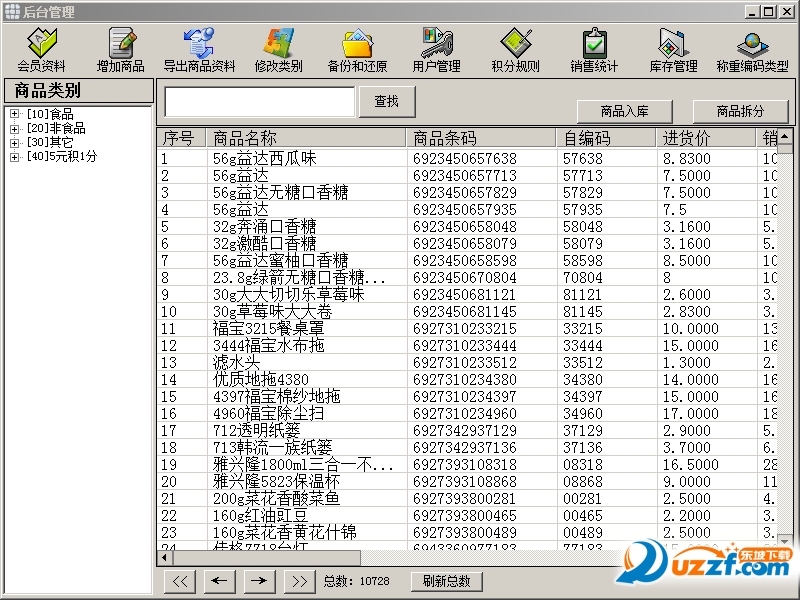Open 导出商品资料 export product data
The image size is (800, 600).
[x=199, y=50]
